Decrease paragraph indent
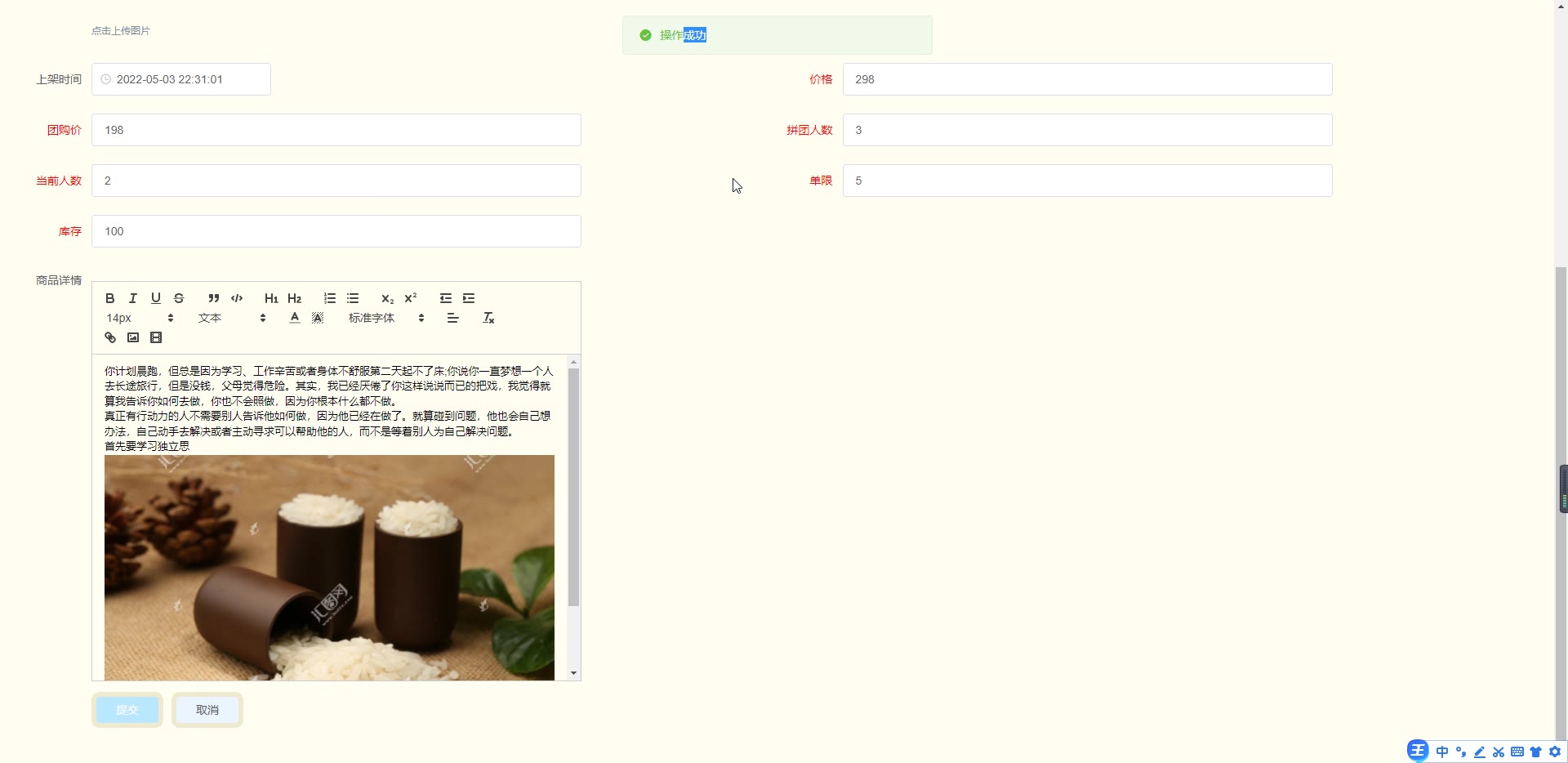Screen dimensions: 1568x763 [x=446, y=298]
